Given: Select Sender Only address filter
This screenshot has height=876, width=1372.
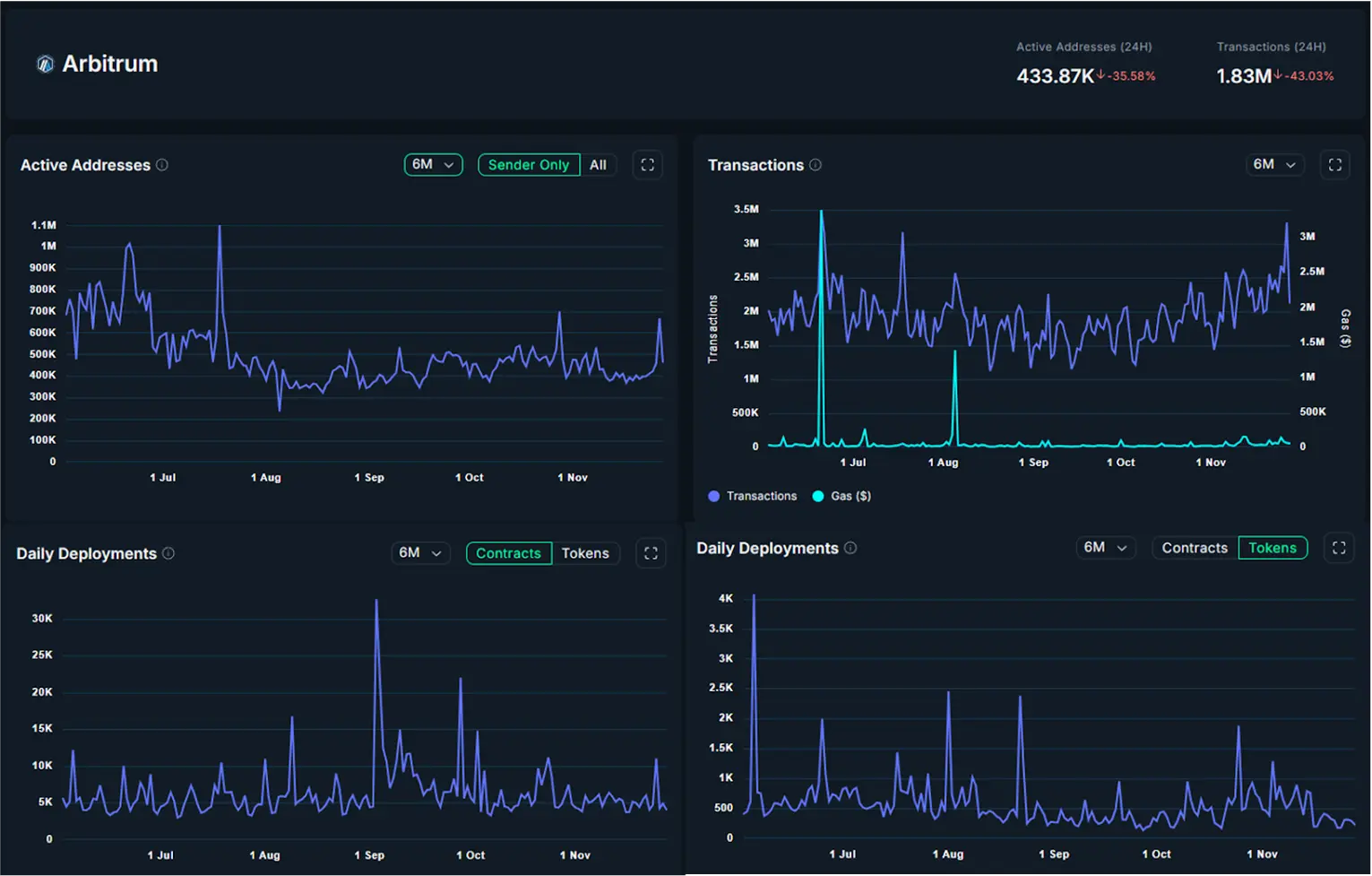Looking at the screenshot, I should 529,165.
